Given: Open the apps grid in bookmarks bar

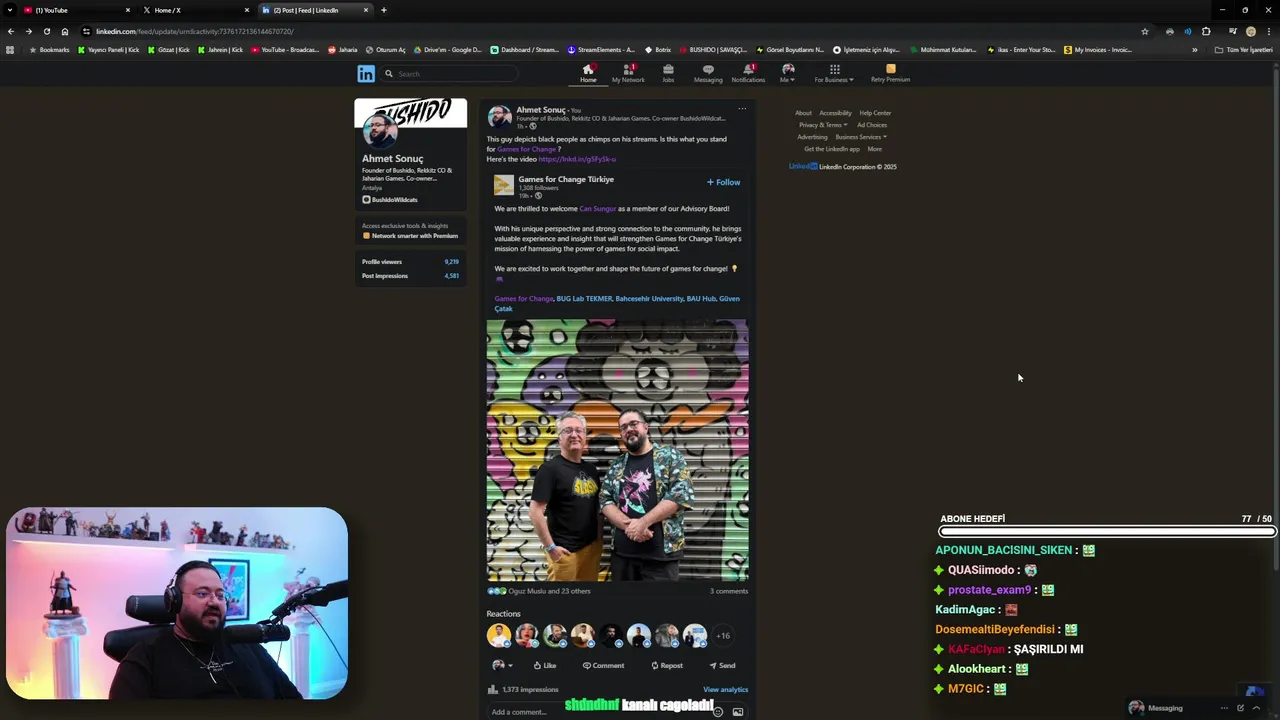Looking at the screenshot, I should [x=10, y=50].
